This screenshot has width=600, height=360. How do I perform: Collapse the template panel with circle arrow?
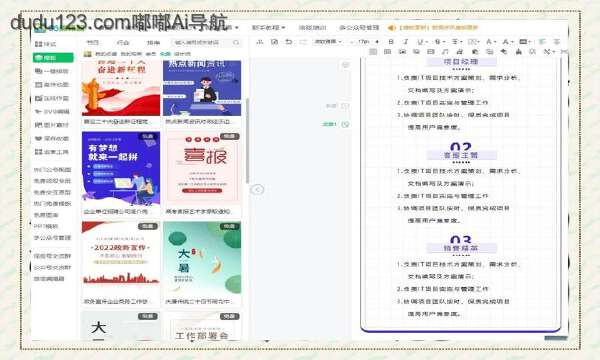pyautogui.click(x=257, y=189)
